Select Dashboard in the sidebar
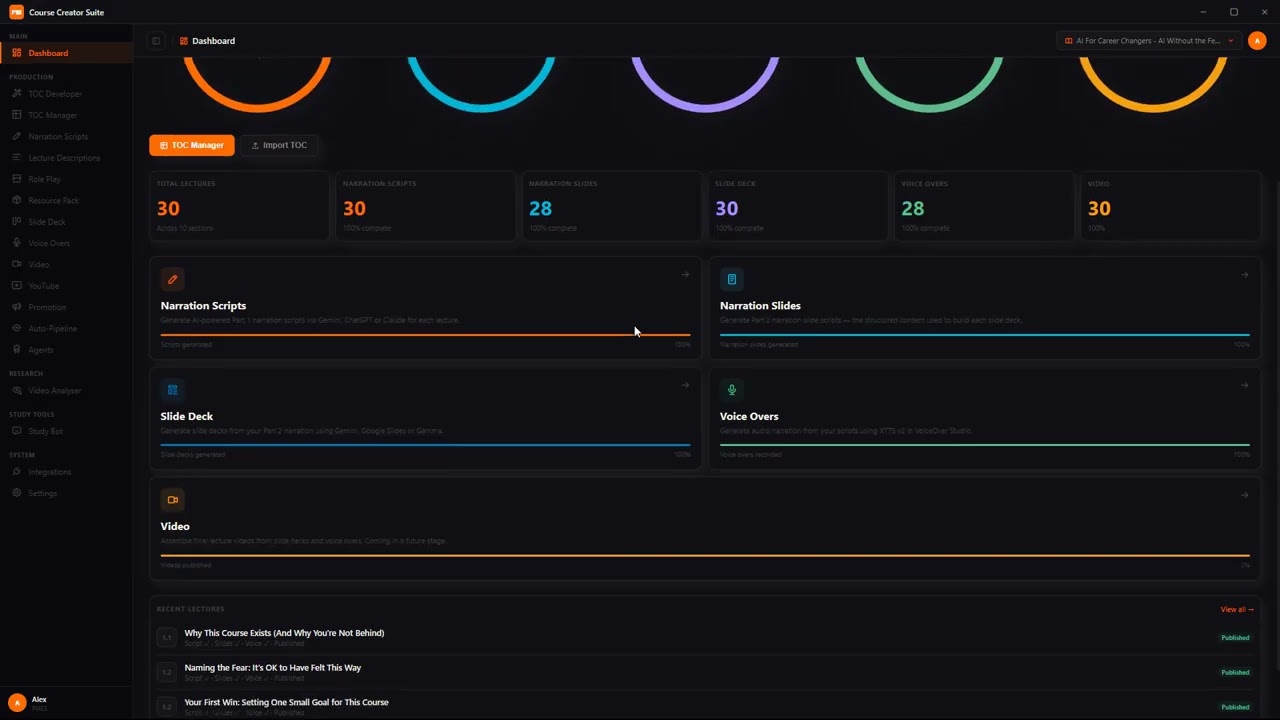Image resolution: width=1280 pixels, height=720 pixels. point(66,53)
